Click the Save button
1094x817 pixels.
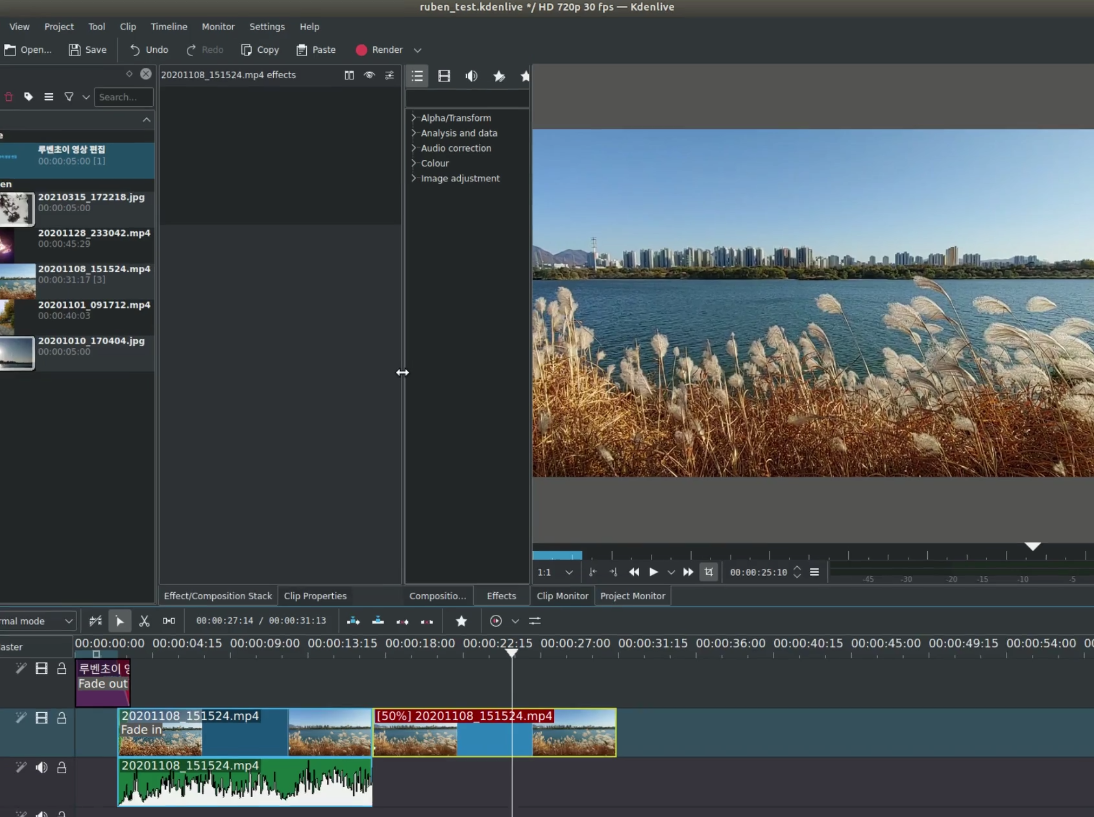pyautogui.click(x=87, y=50)
